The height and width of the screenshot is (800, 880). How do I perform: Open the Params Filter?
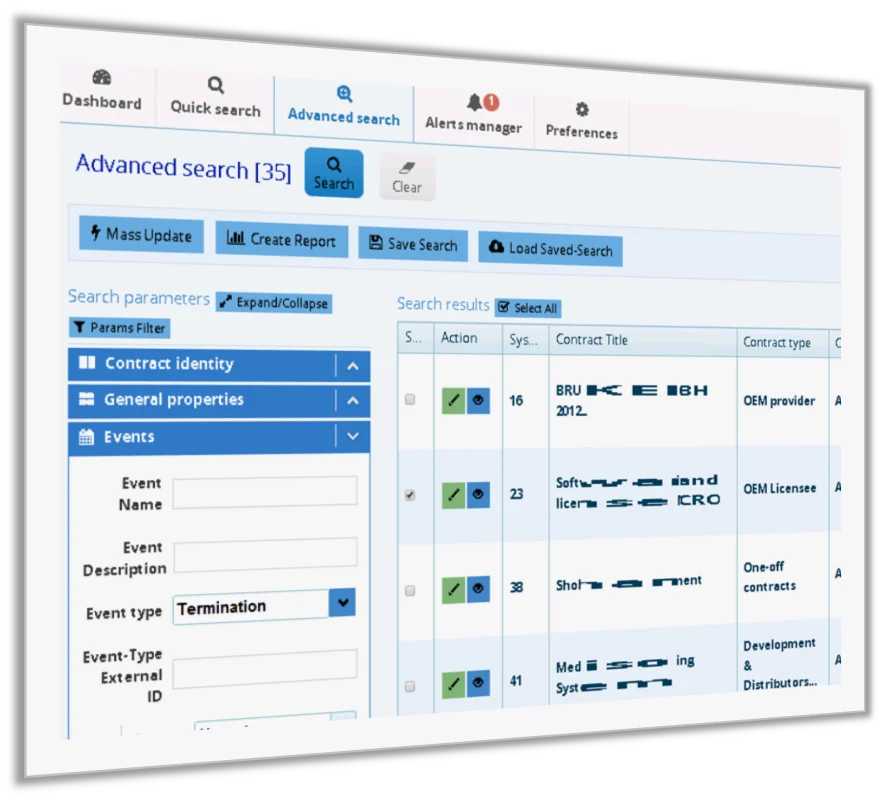(x=120, y=327)
